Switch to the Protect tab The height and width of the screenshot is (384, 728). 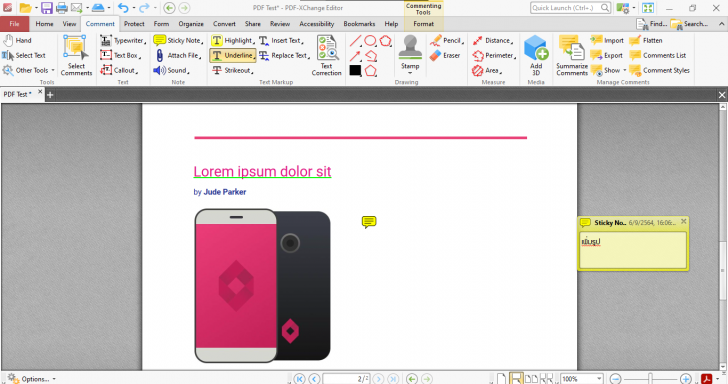click(x=134, y=24)
